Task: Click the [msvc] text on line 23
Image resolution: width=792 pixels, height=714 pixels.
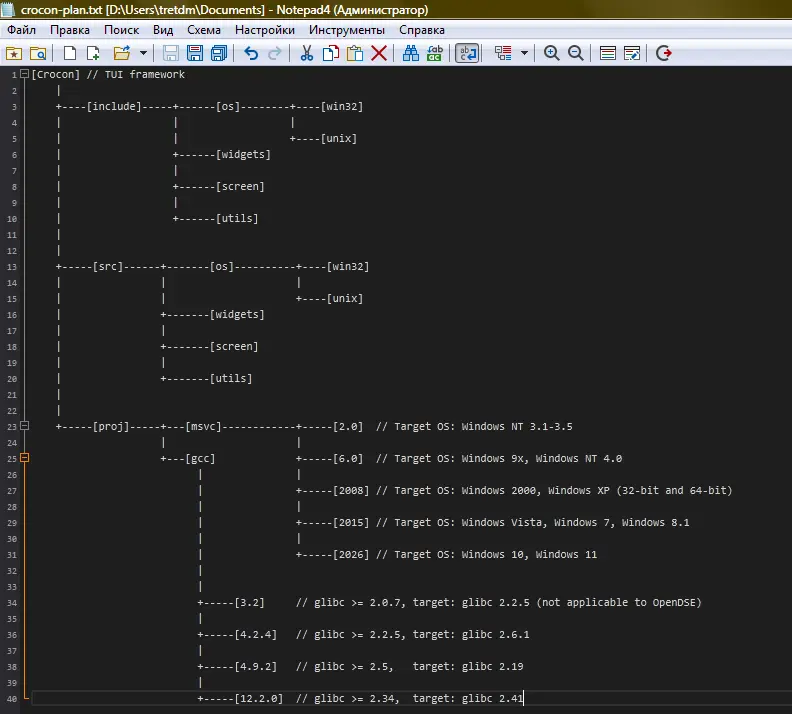Action: click(204, 427)
